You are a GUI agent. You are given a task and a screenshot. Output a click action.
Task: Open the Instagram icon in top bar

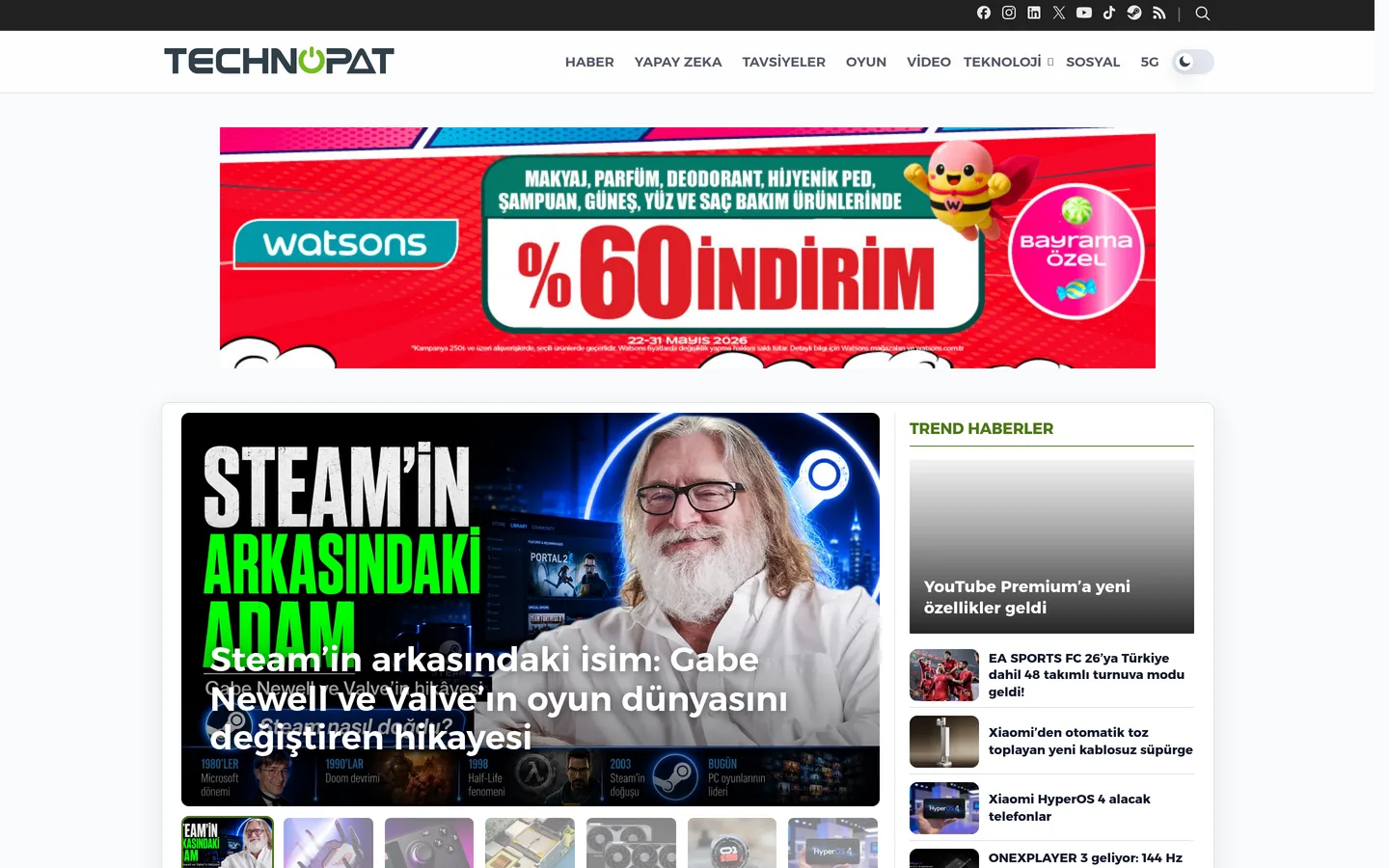point(1009,13)
